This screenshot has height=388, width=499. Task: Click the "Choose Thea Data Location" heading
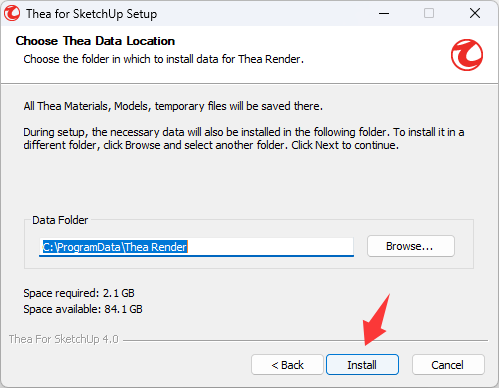point(95,41)
